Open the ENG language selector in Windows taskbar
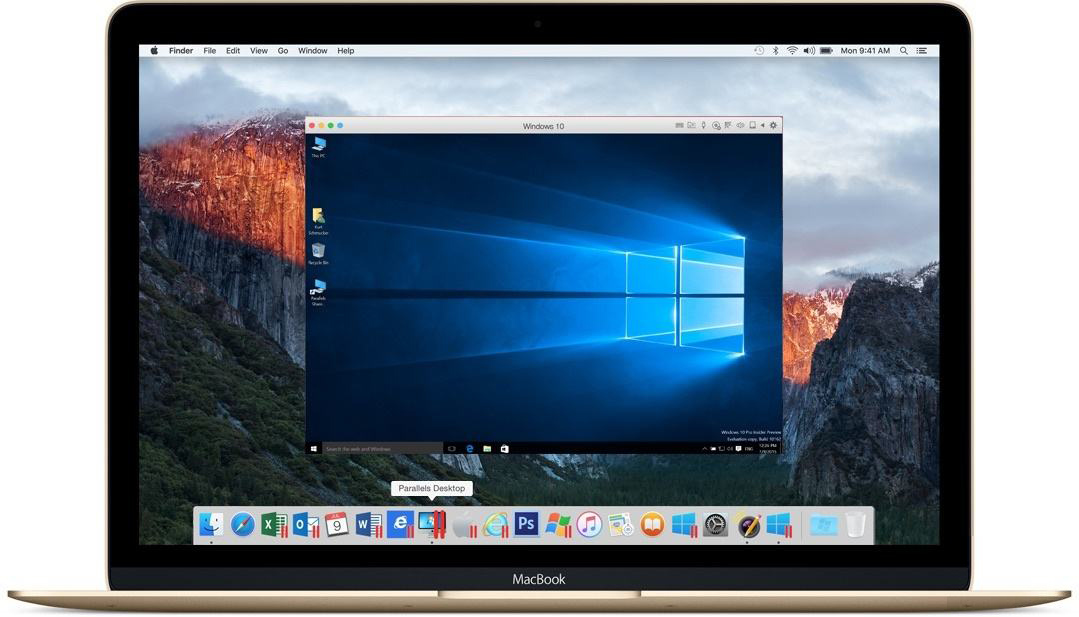The height and width of the screenshot is (617, 1079). click(x=748, y=449)
